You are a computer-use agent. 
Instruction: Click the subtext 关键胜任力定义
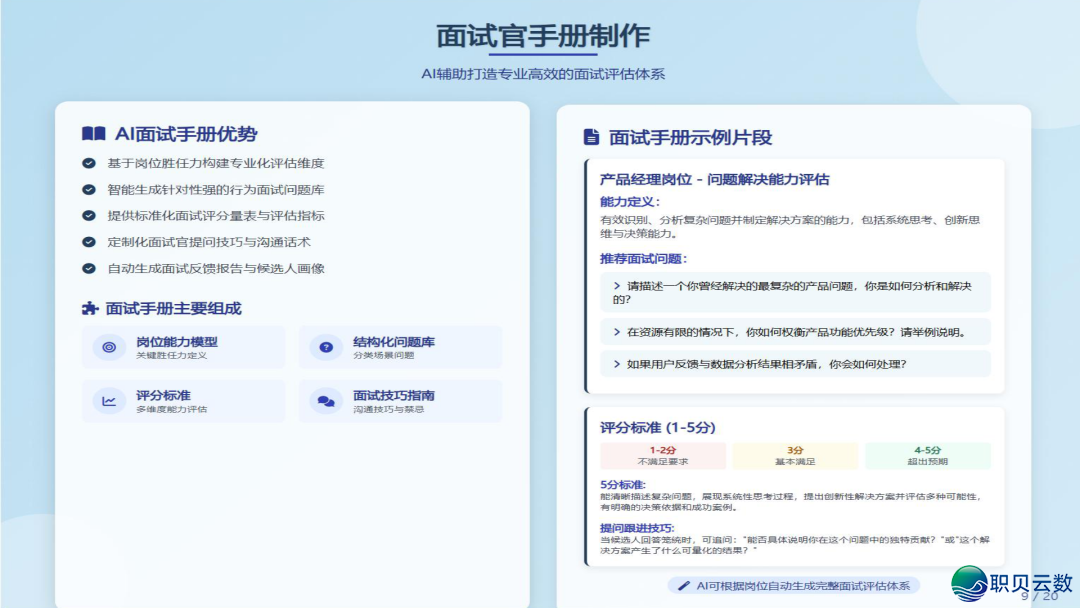click(171, 355)
